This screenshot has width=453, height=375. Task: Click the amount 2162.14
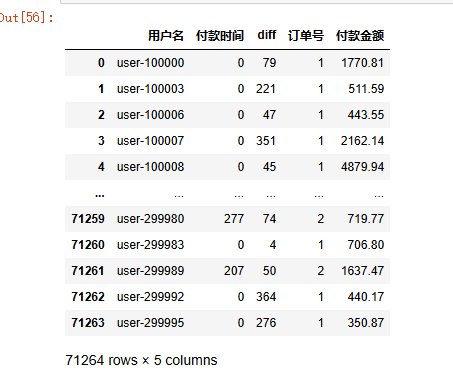coord(362,141)
